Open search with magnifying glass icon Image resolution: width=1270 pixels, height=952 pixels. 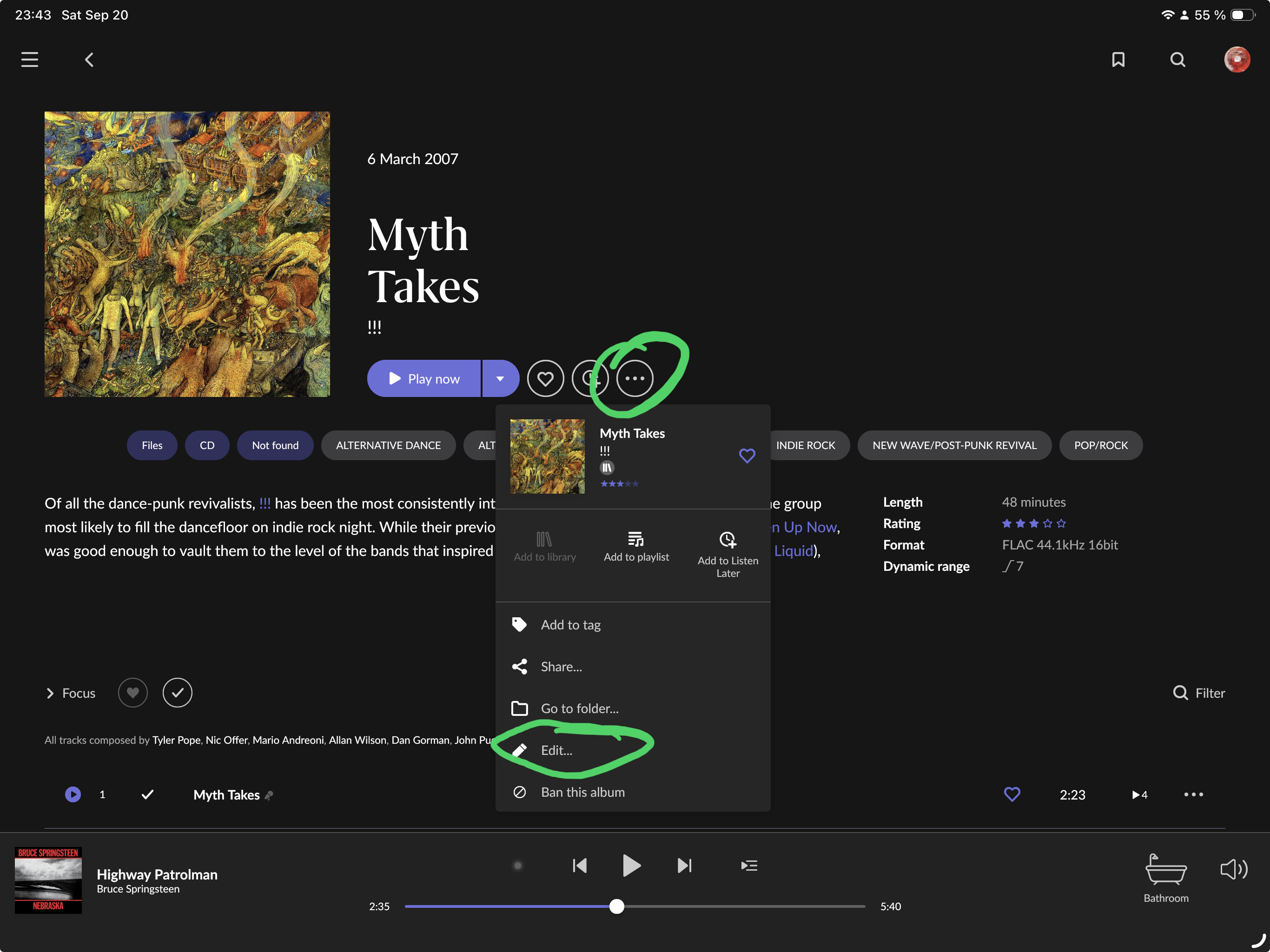coord(1177,59)
